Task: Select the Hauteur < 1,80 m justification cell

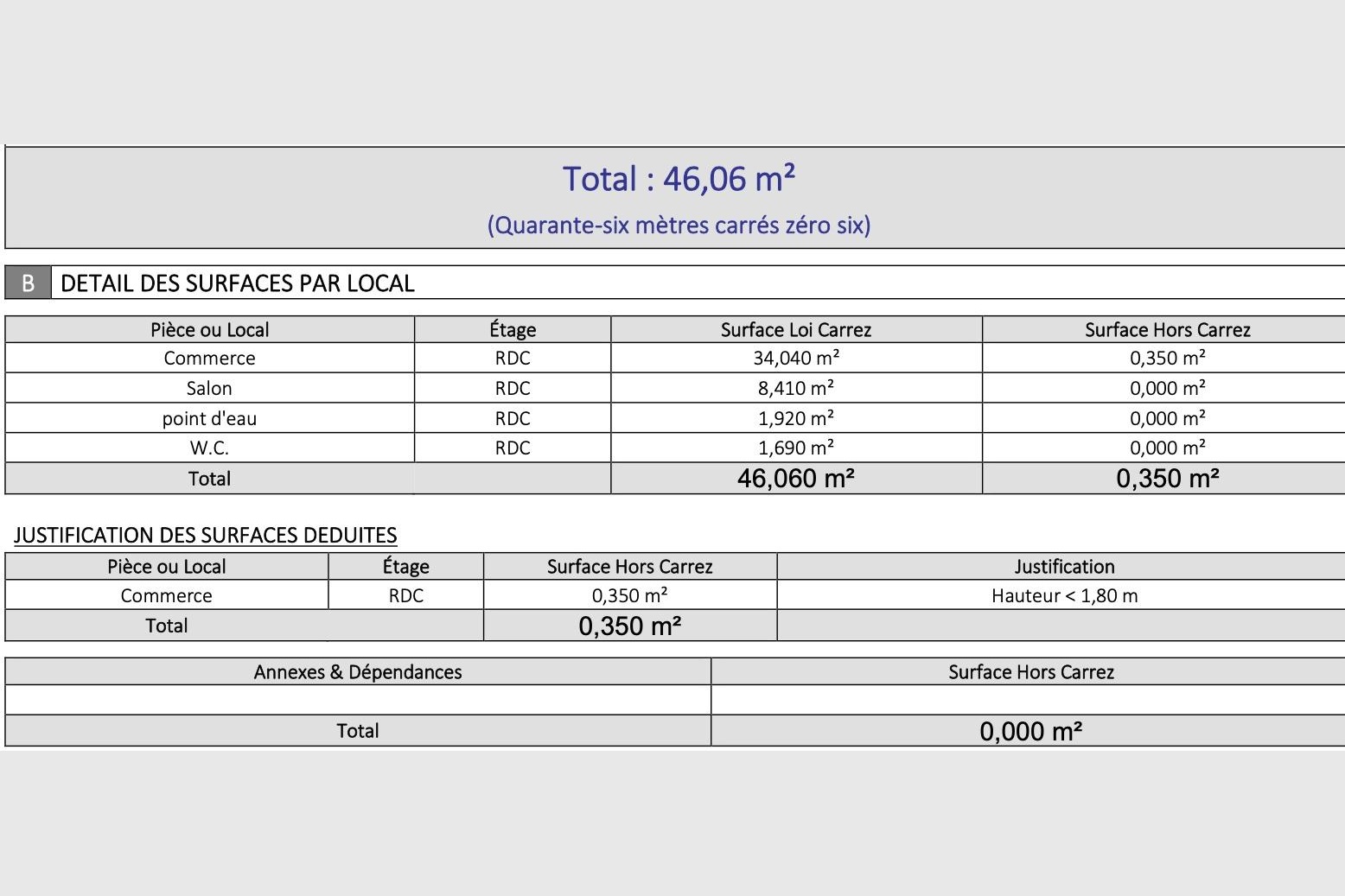Action: pos(1064,595)
